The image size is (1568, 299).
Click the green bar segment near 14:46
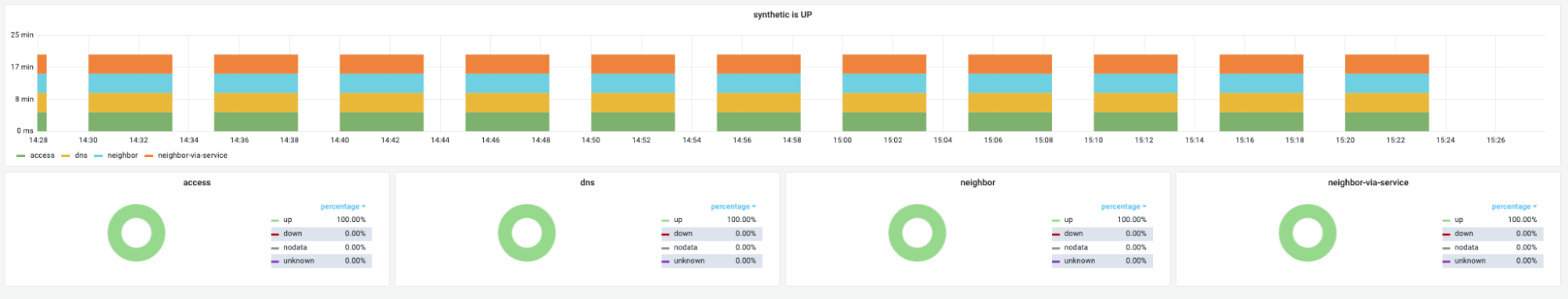pyautogui.click(x=508, y=122)
